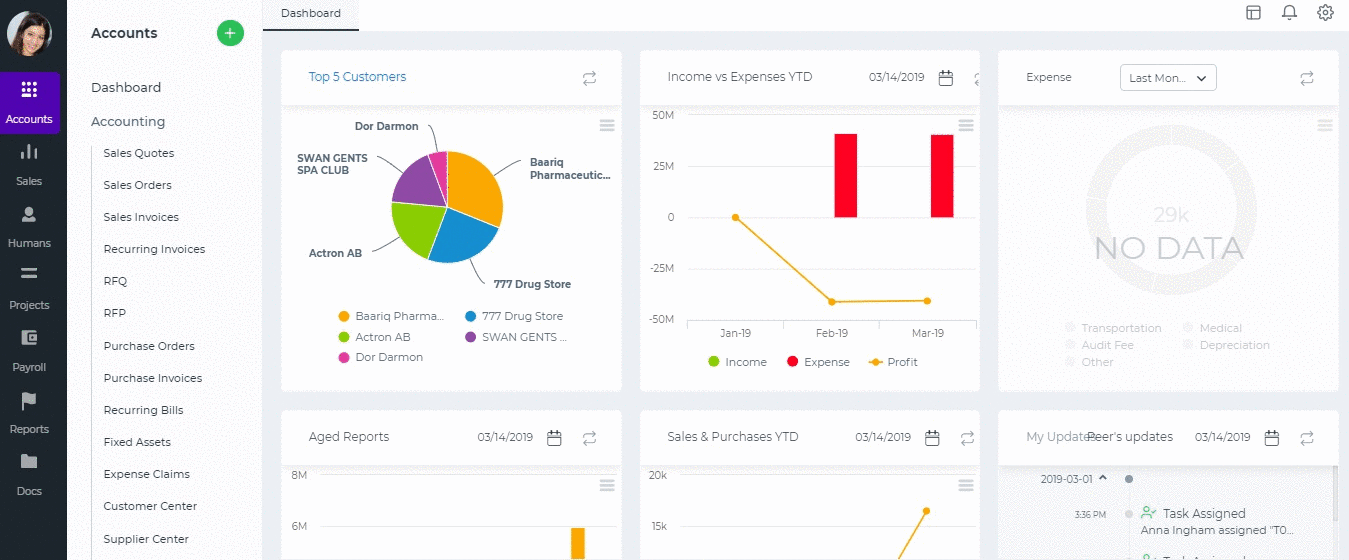This screenshot has width=1349, height=560.
Task: Open calendar for Peer's updates
Action: pyautogui.click(x=1272, y=438)
